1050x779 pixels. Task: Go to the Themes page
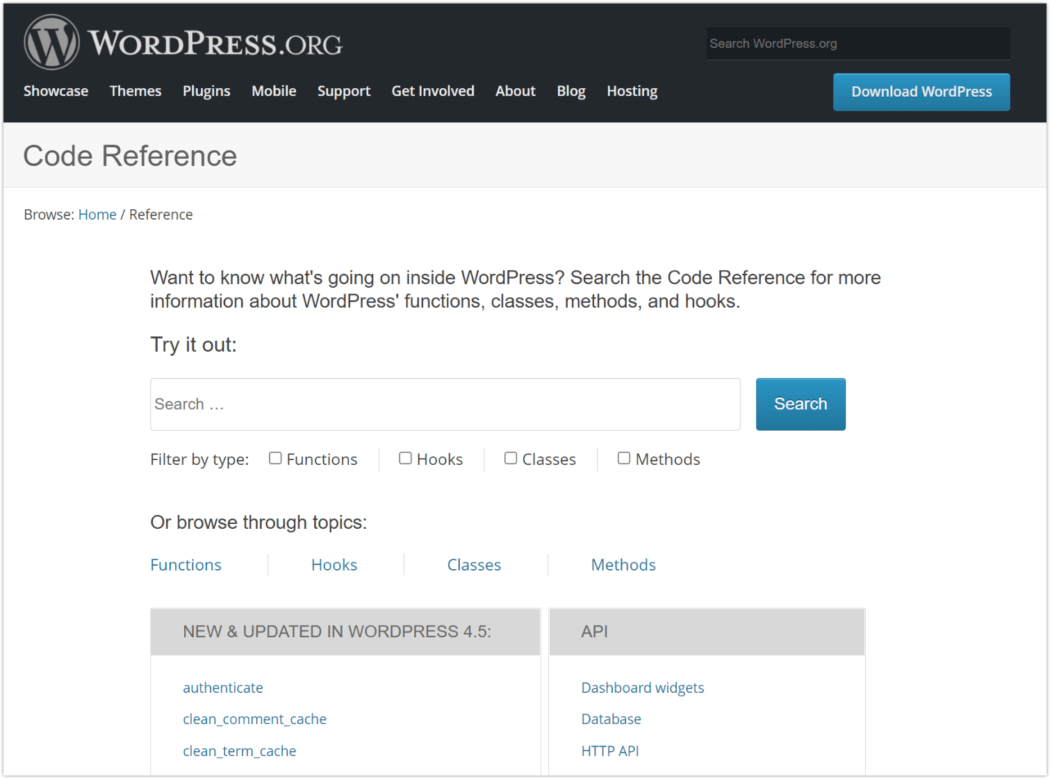135,91
